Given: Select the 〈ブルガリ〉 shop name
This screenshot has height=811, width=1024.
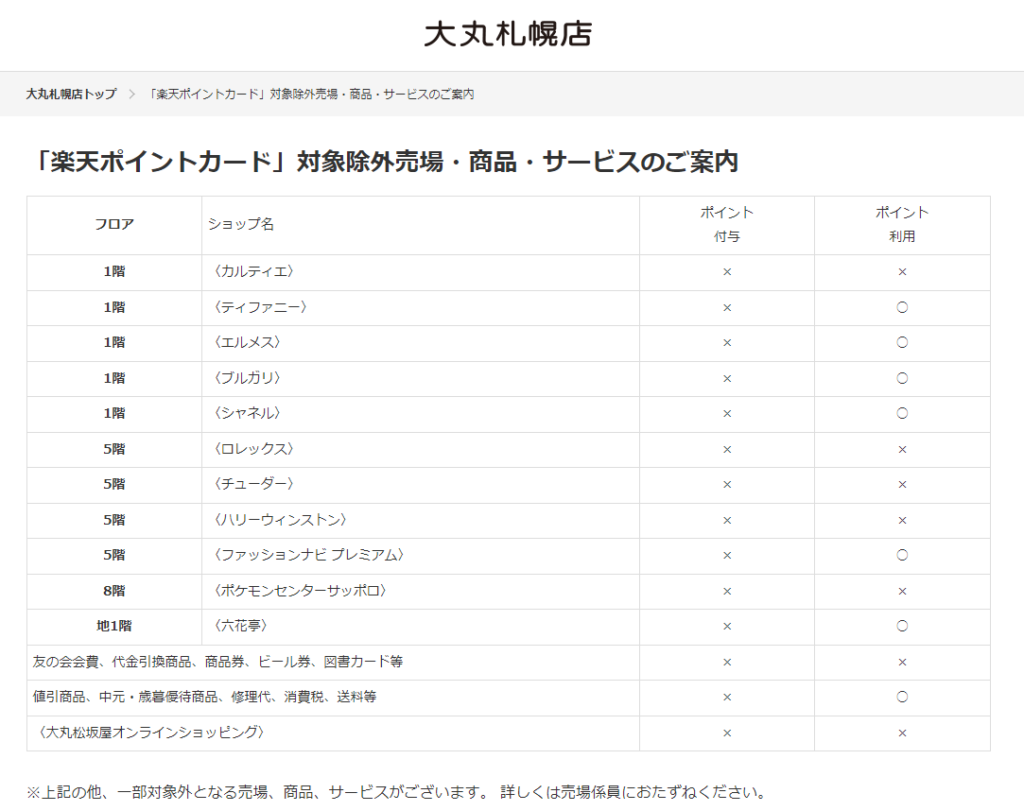Looking at the screenshot, I should tap(248, 377).
